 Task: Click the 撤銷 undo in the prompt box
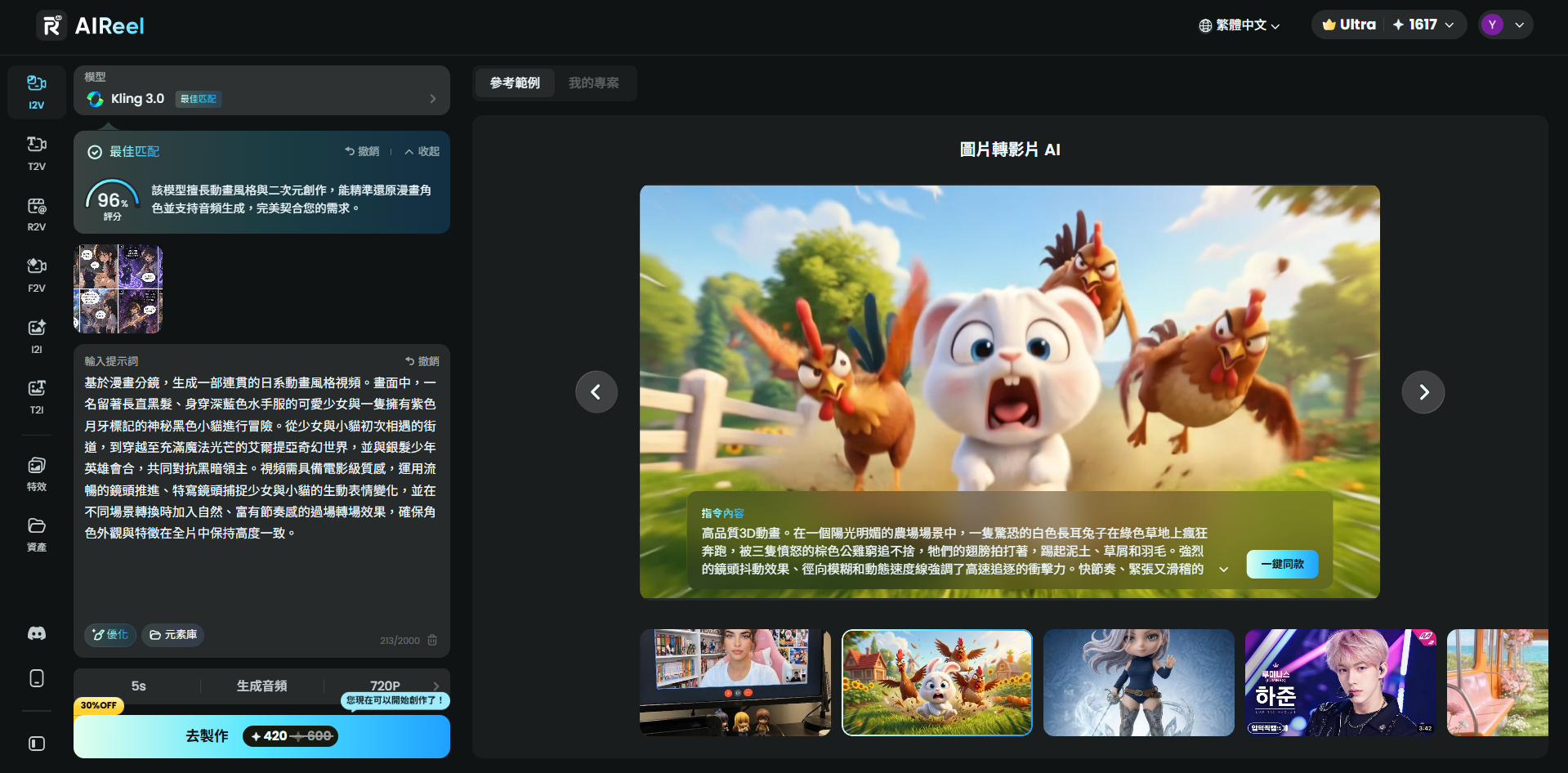click(422, 361)
